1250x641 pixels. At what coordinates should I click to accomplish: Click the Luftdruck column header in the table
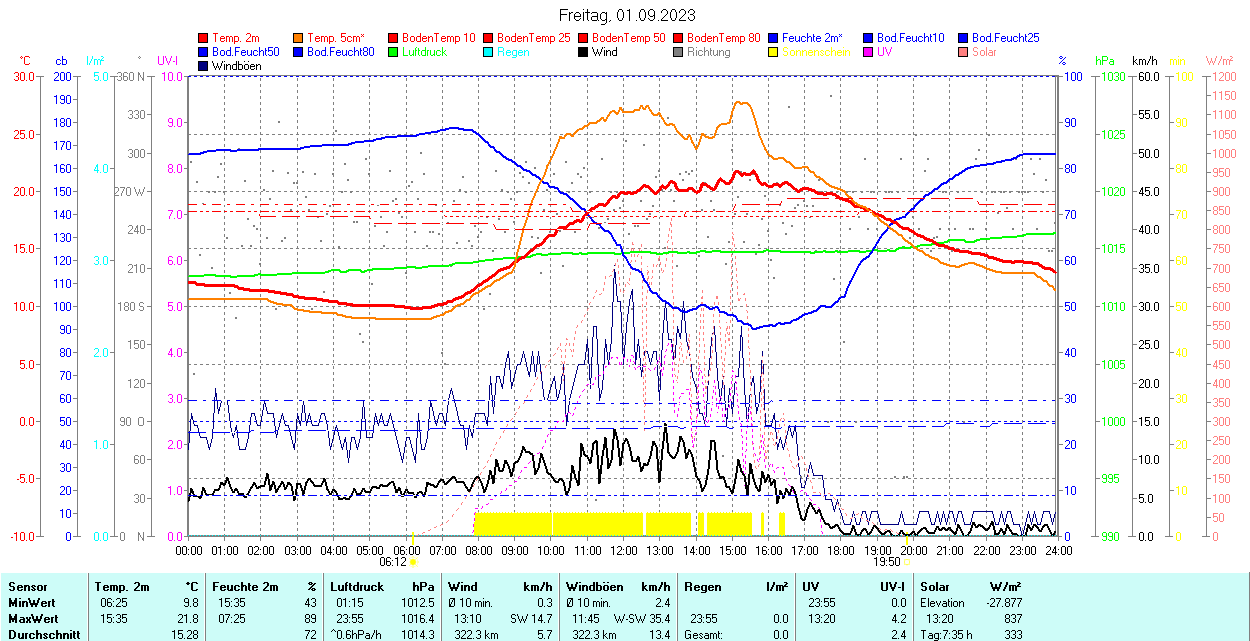[x=356, y=587]
